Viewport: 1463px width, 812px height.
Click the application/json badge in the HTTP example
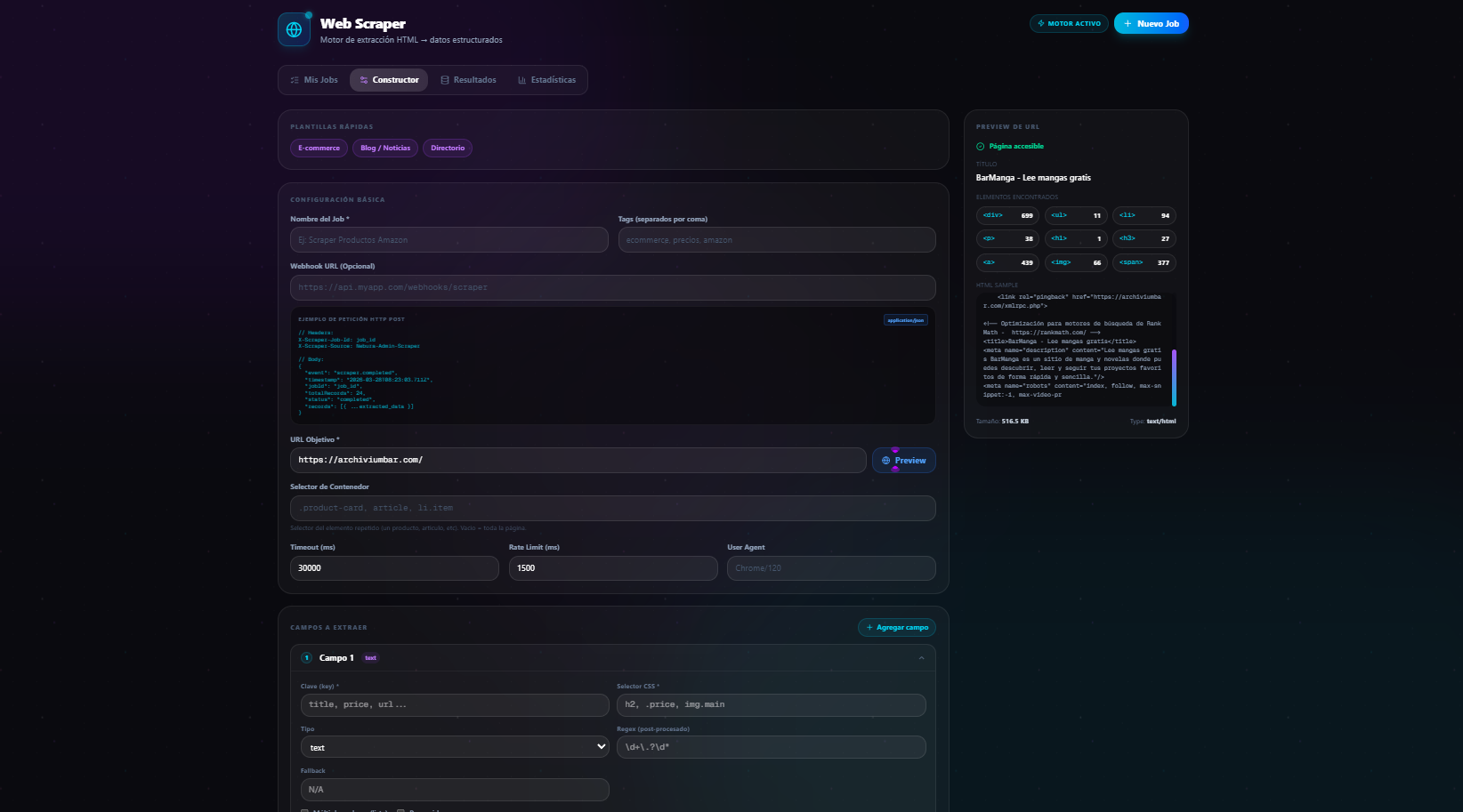(x=905, y=320)
